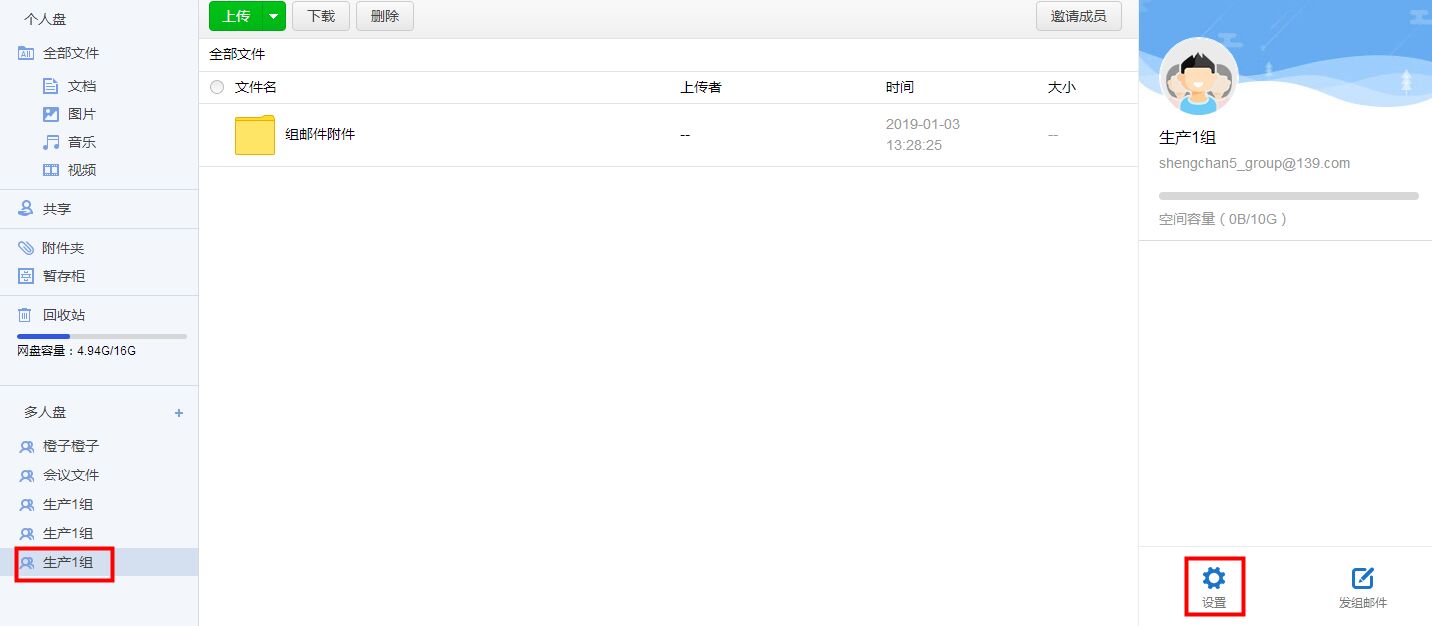
Task: Open the 图片 category
Action: click(x=81, y=114)
